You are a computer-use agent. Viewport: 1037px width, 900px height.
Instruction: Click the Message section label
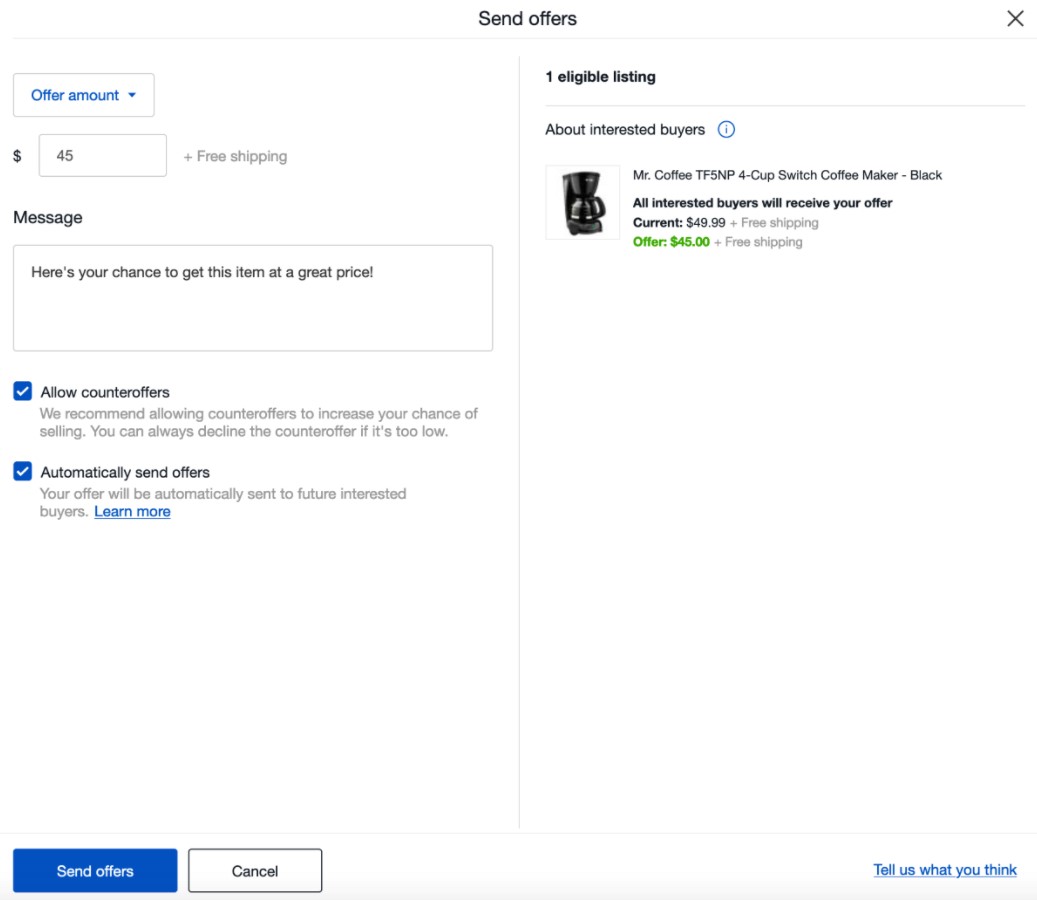click(48, 218)
